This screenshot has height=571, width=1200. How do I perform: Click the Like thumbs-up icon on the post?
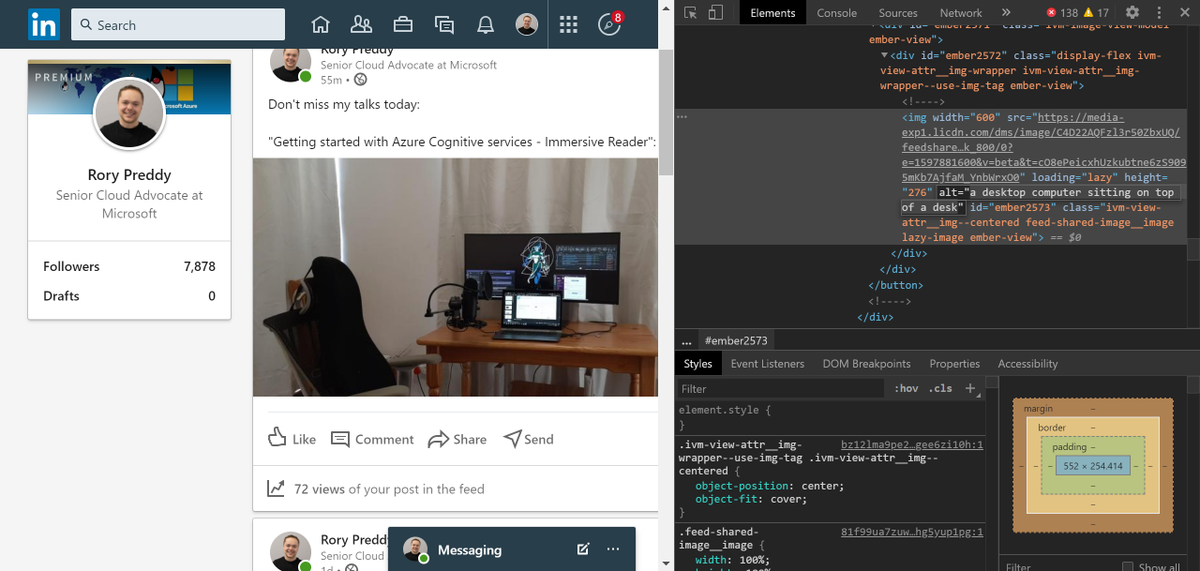pyautogui.click(x=278, y=438)
